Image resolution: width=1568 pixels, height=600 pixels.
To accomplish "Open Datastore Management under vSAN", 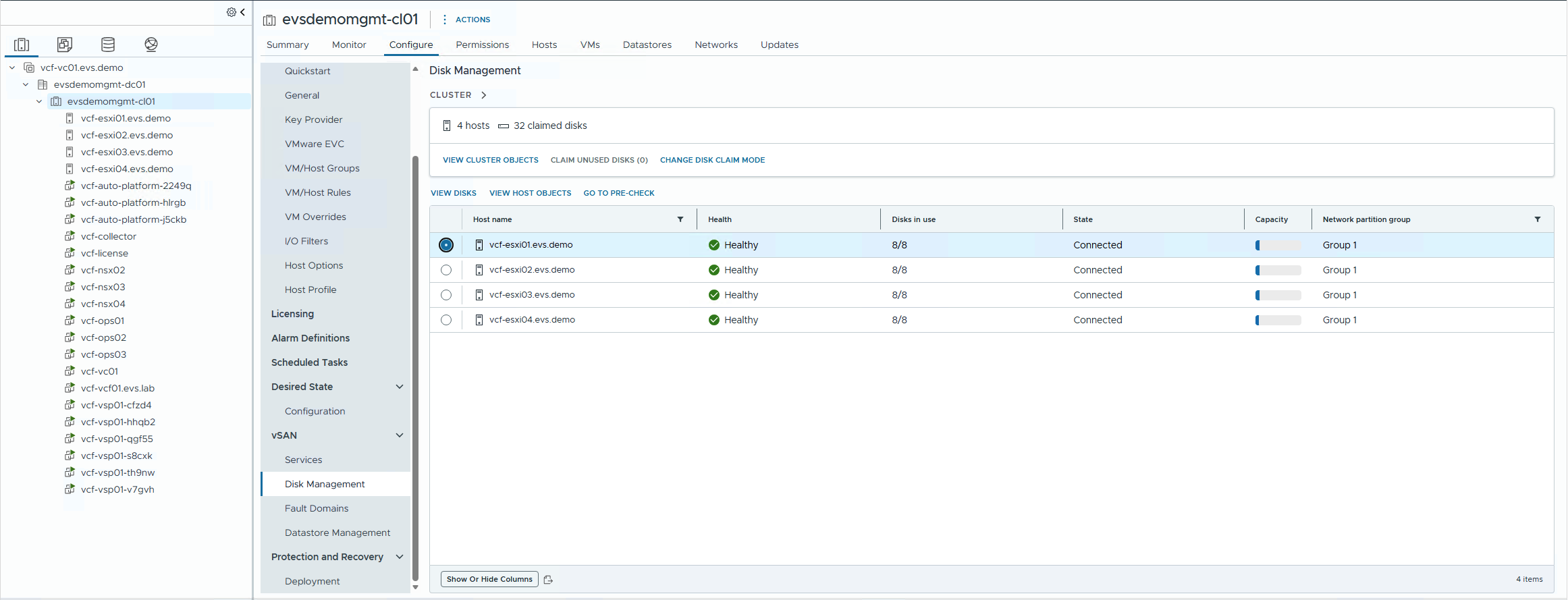I will coord(337,533).
